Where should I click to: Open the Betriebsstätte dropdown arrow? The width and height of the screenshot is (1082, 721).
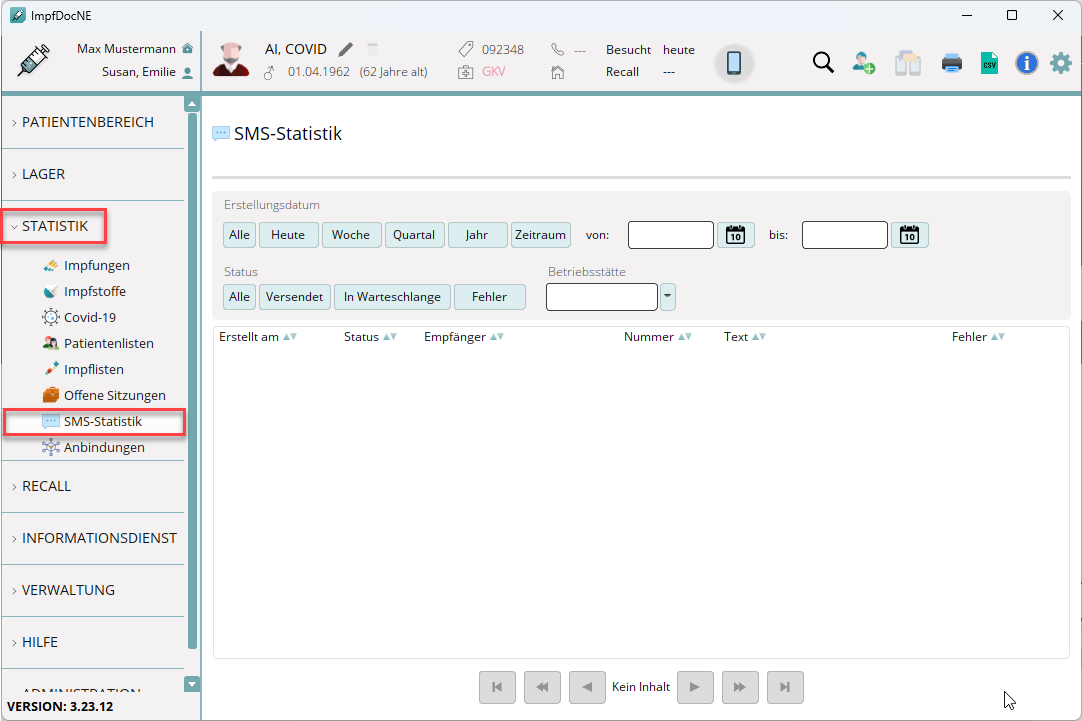tap(667, 297)
